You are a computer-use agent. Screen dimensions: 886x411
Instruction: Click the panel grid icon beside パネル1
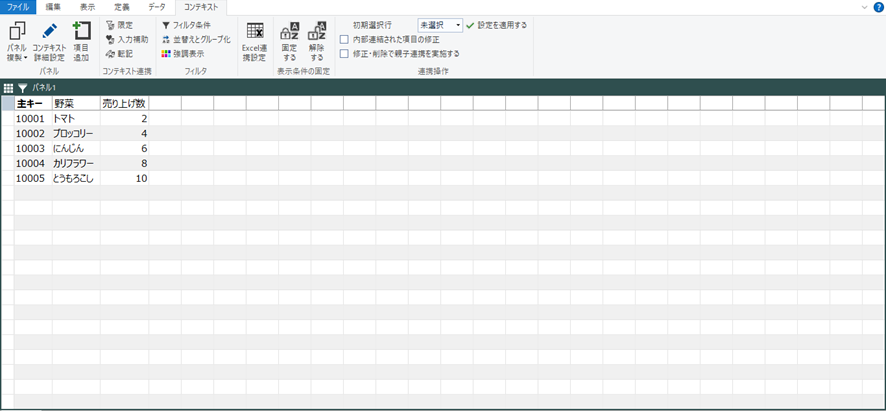point(8,88)
